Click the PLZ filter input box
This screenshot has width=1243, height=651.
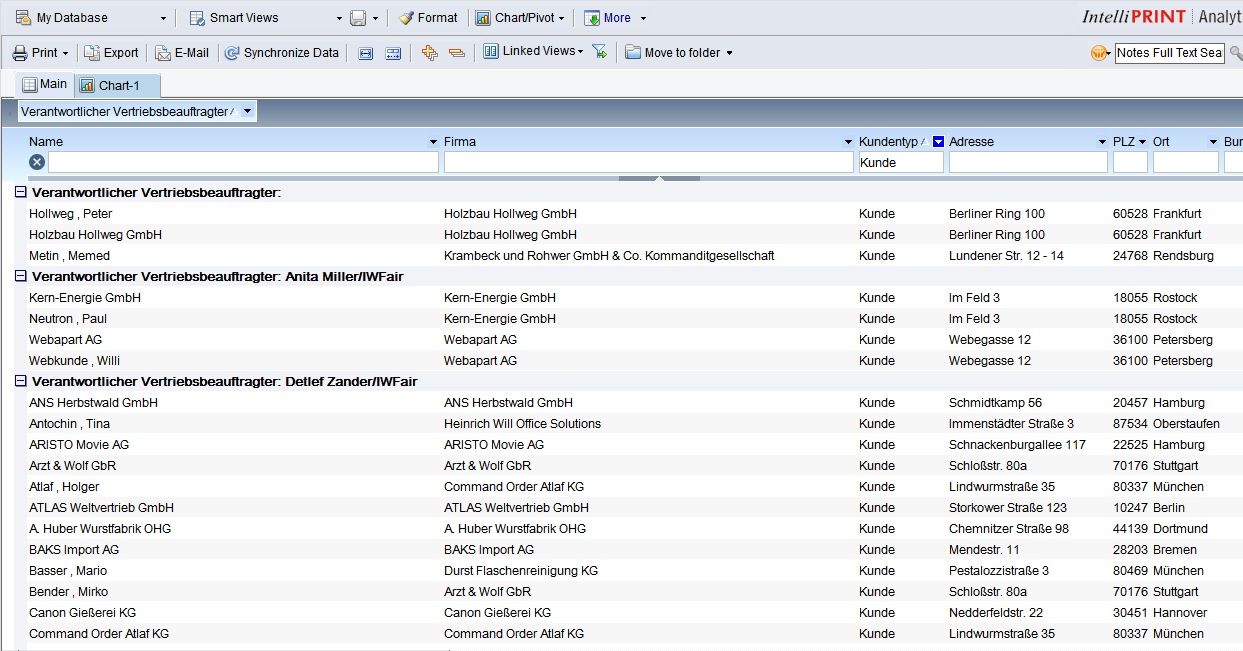tap(1130, 162)
